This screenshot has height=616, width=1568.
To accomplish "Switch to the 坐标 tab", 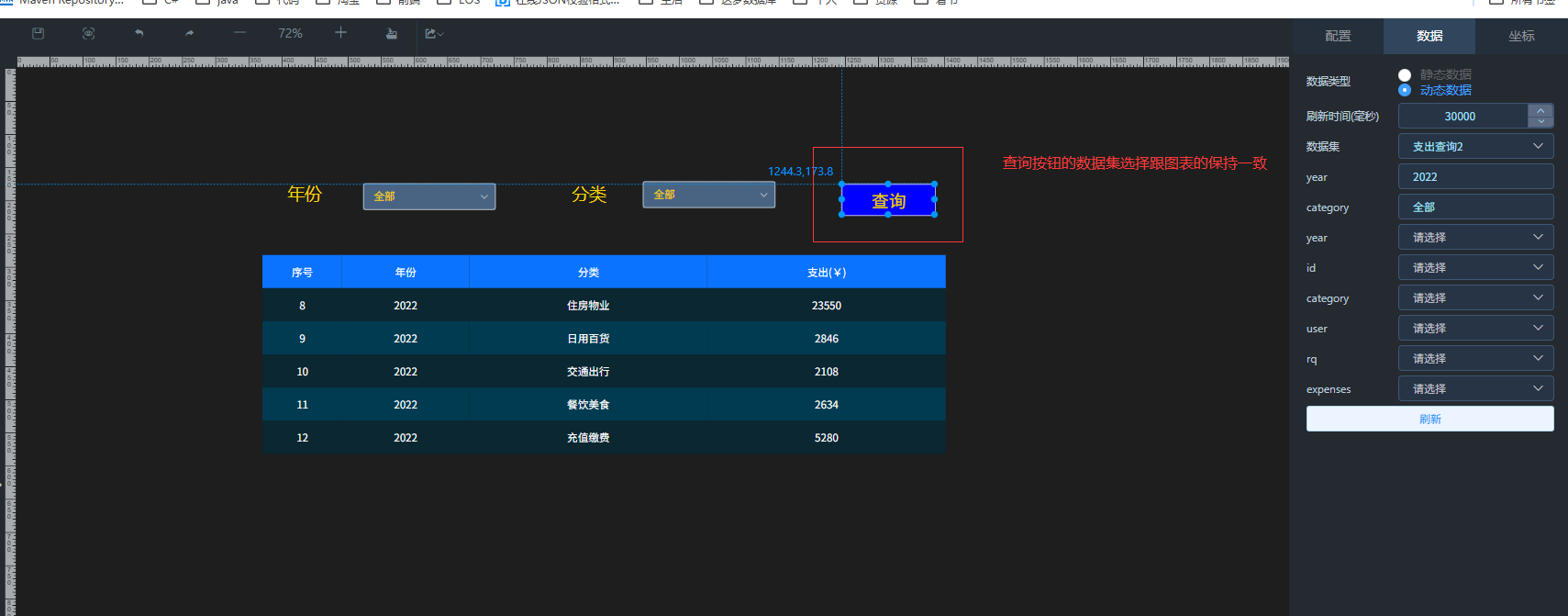I will (1521, 36).
